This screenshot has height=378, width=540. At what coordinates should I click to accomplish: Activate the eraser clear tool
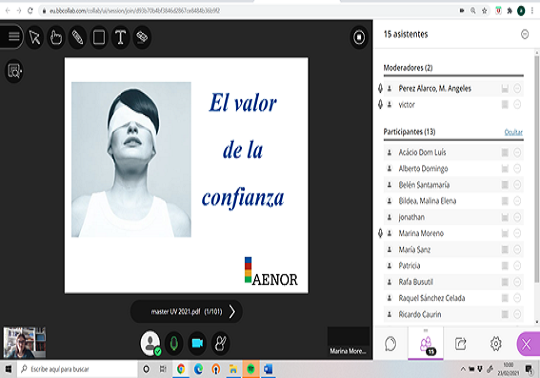(142, 37)
